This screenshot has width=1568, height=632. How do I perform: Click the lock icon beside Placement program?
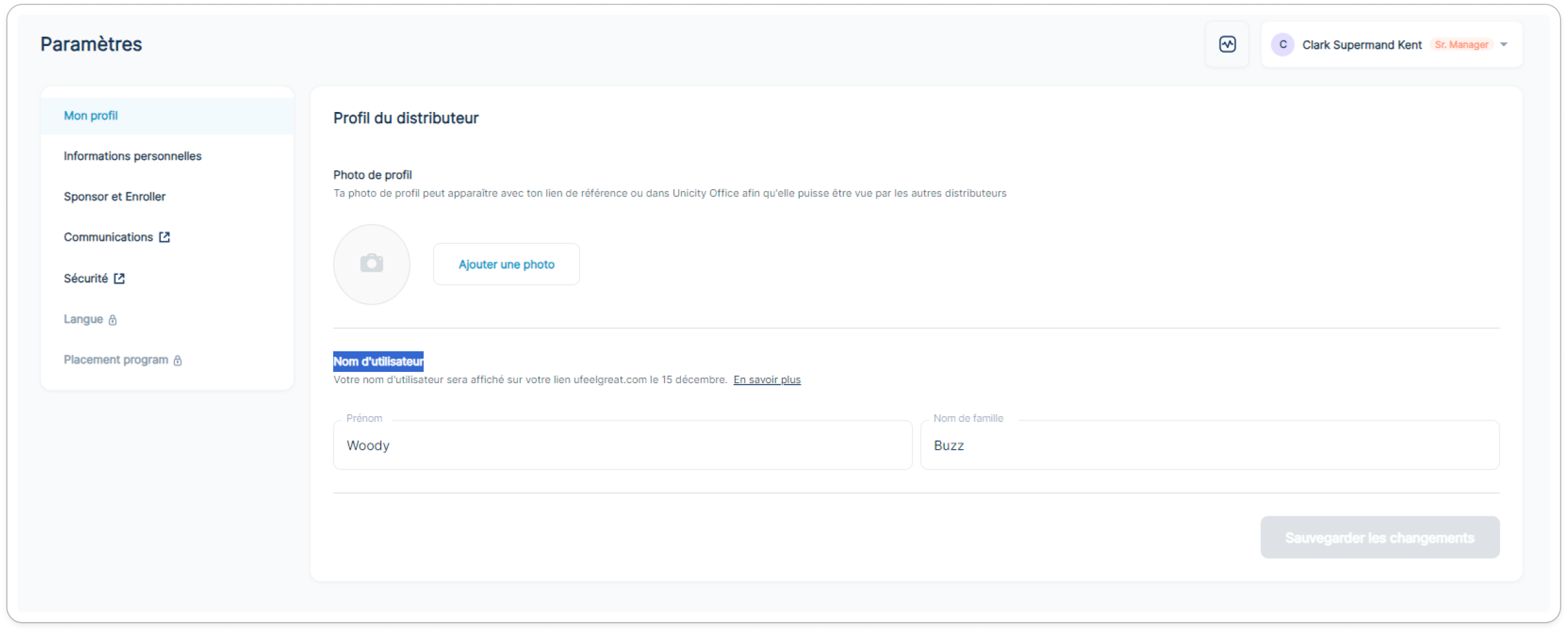[177, 360]
